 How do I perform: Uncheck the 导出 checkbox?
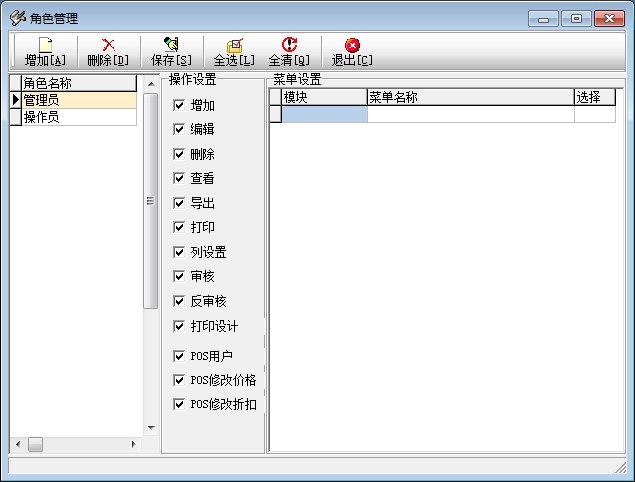point(179,203)
